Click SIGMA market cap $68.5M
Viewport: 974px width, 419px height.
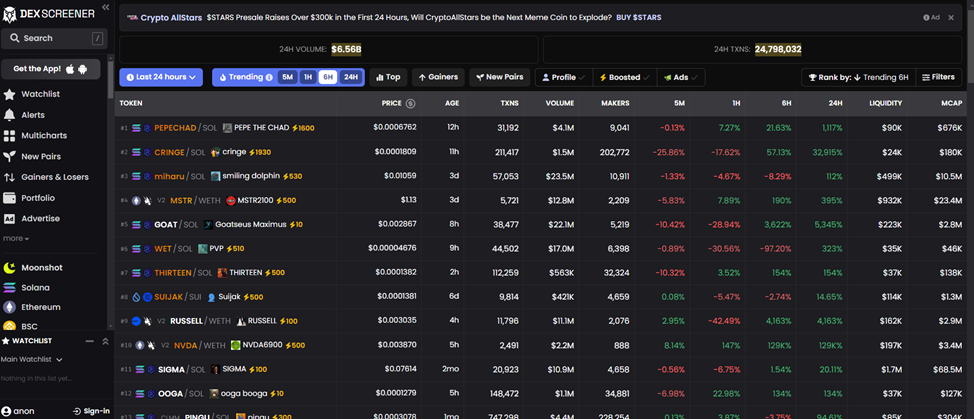coord(947,369)
